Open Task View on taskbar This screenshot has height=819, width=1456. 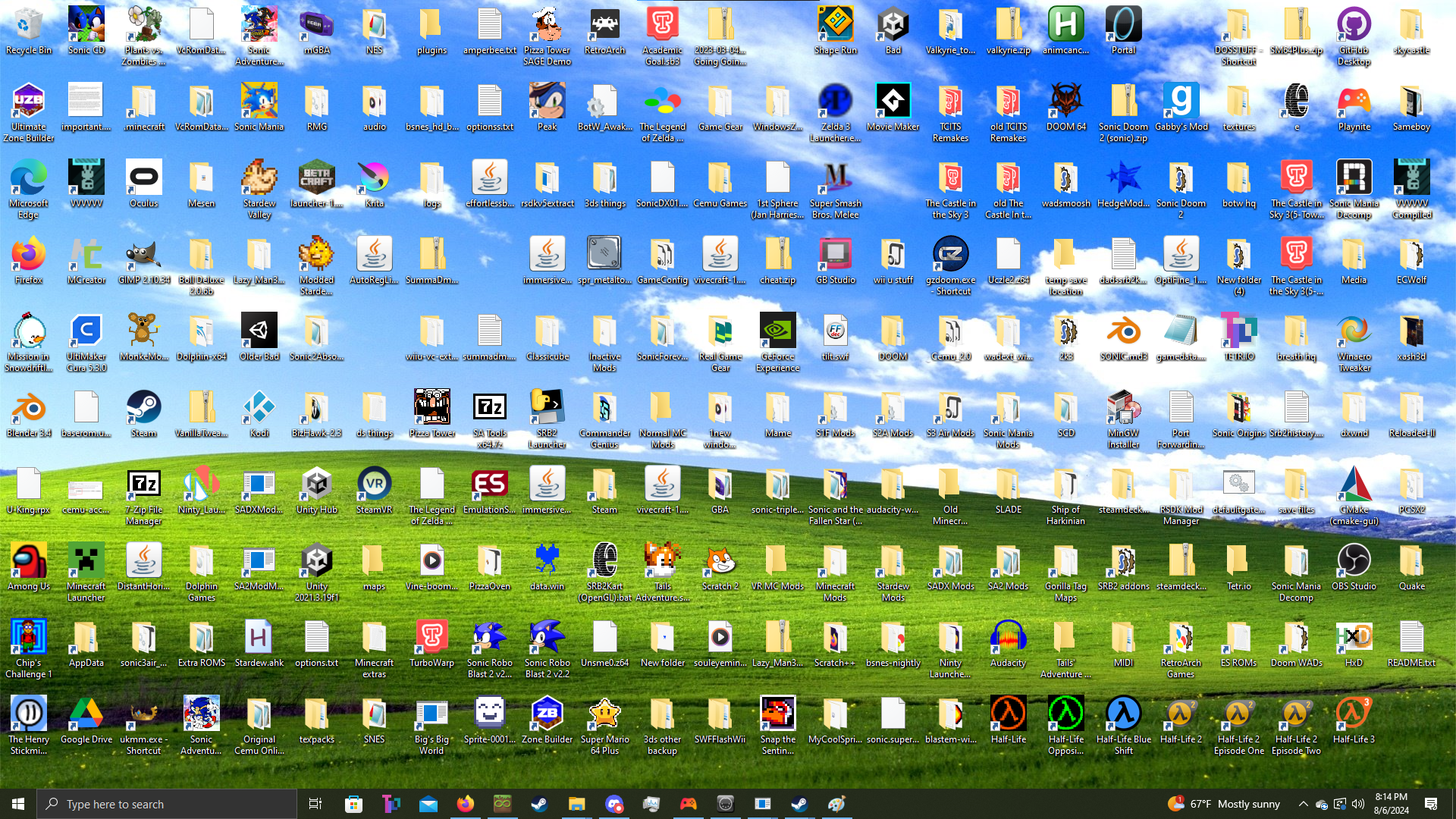tap(315, 804)
